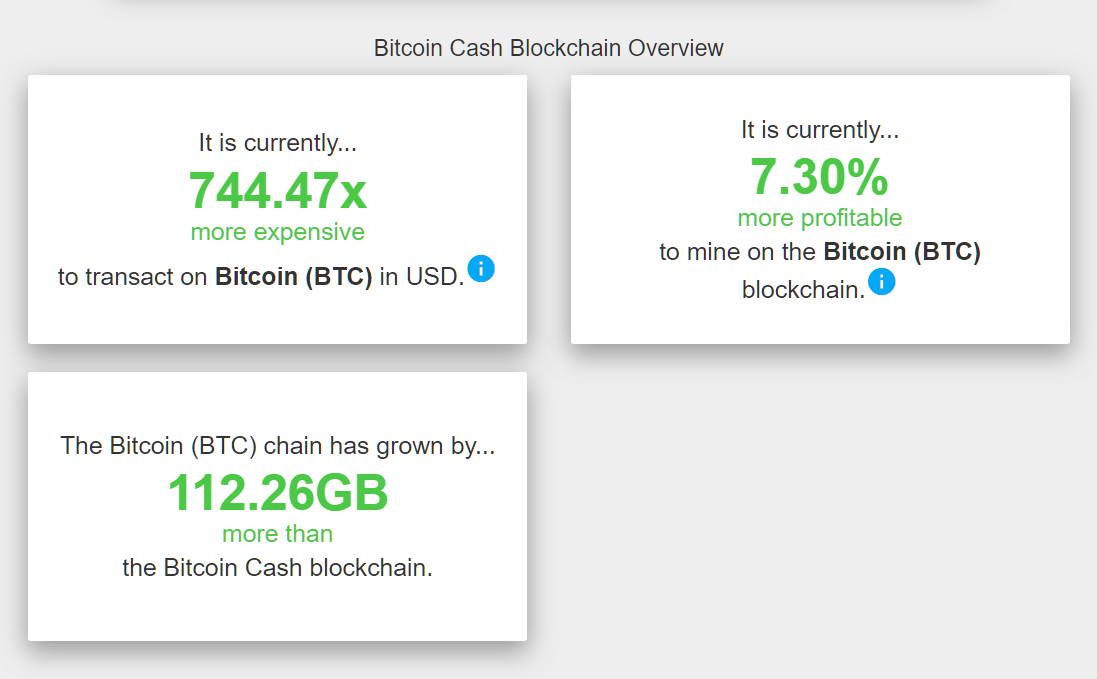Click the 112.26GB chain growth figure
1097x679 pixels.
(x=278, y=493)
